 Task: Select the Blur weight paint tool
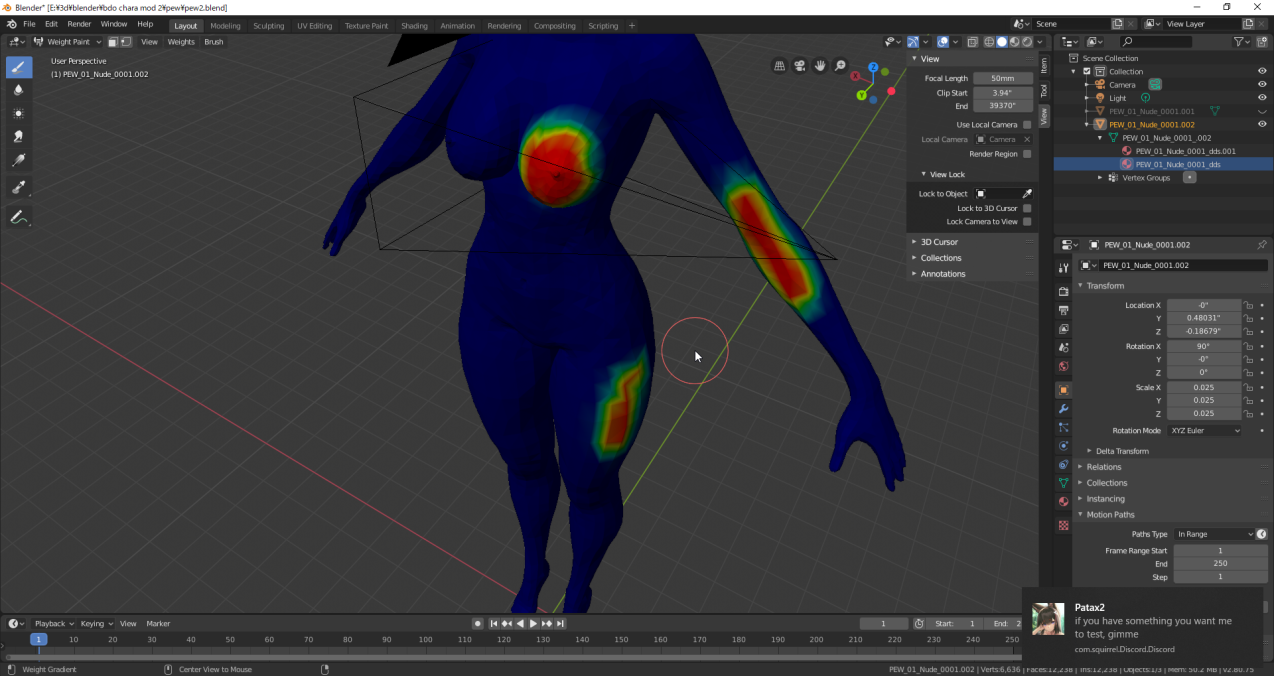click(19, 90)
